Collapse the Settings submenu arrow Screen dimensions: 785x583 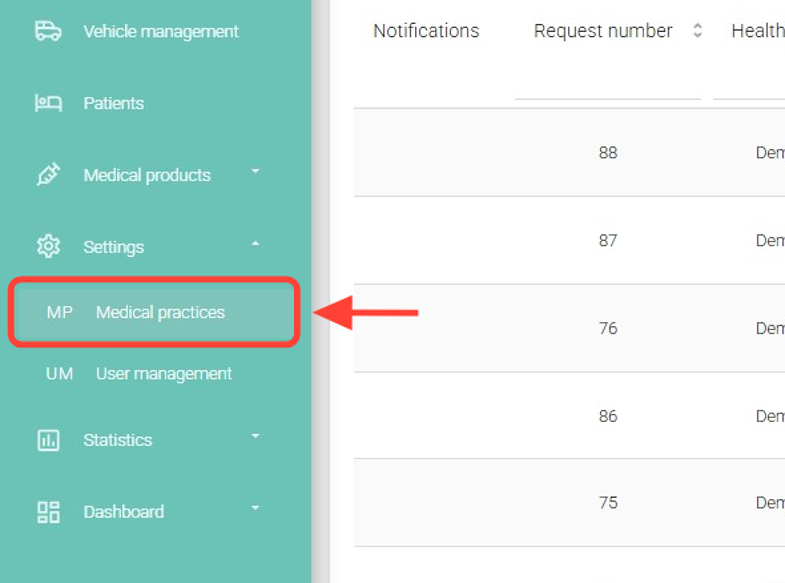pos(255,244)
